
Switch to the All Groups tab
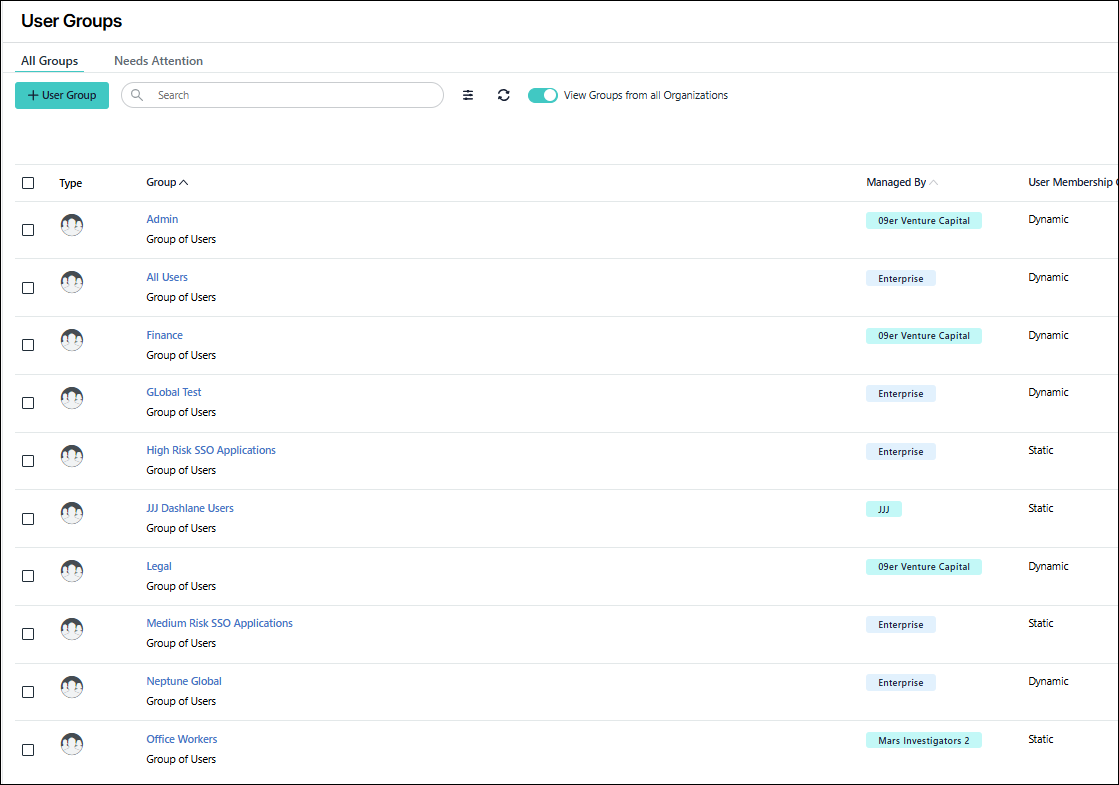[49, 61]
